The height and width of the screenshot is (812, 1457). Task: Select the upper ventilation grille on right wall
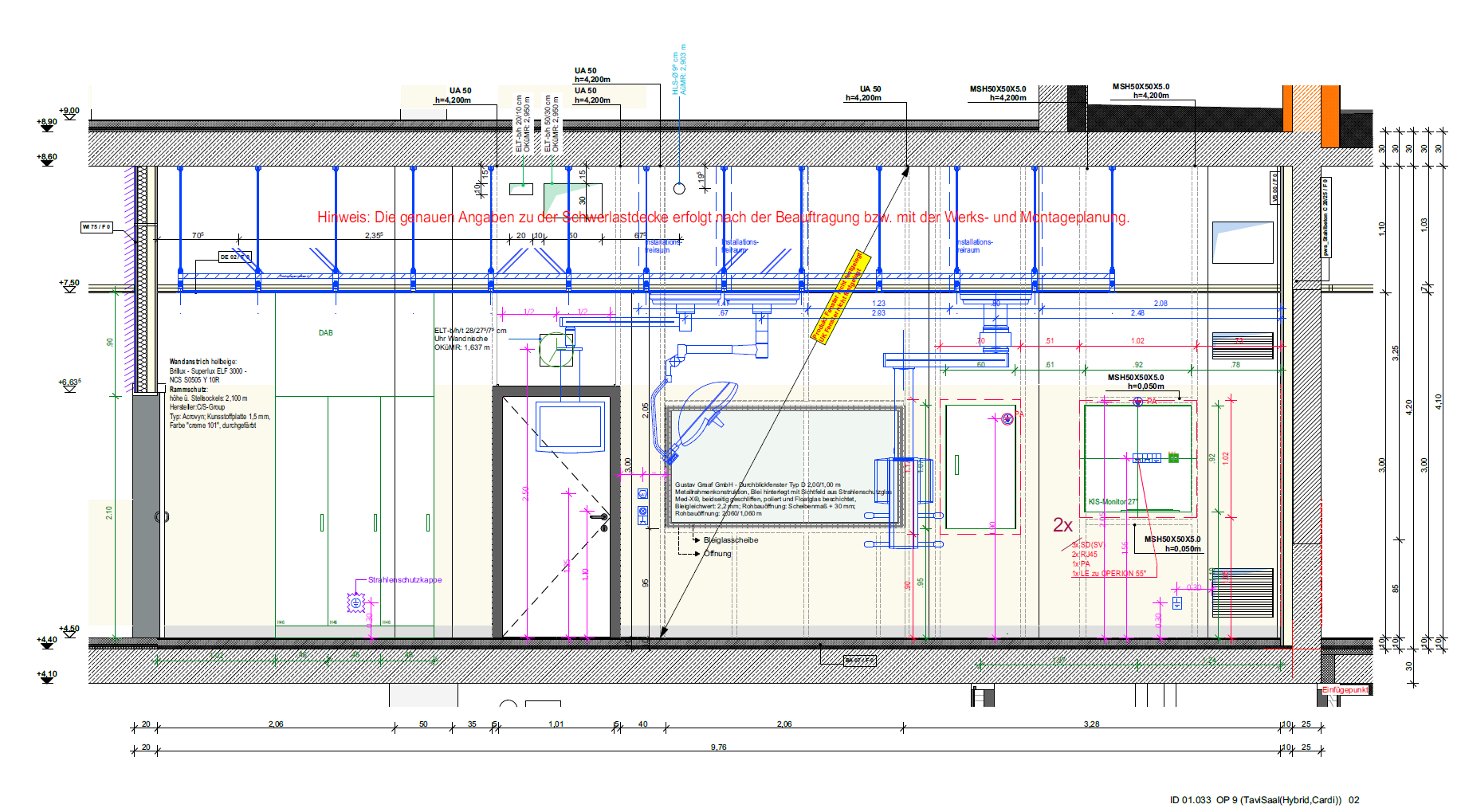tap(1243, 346)
